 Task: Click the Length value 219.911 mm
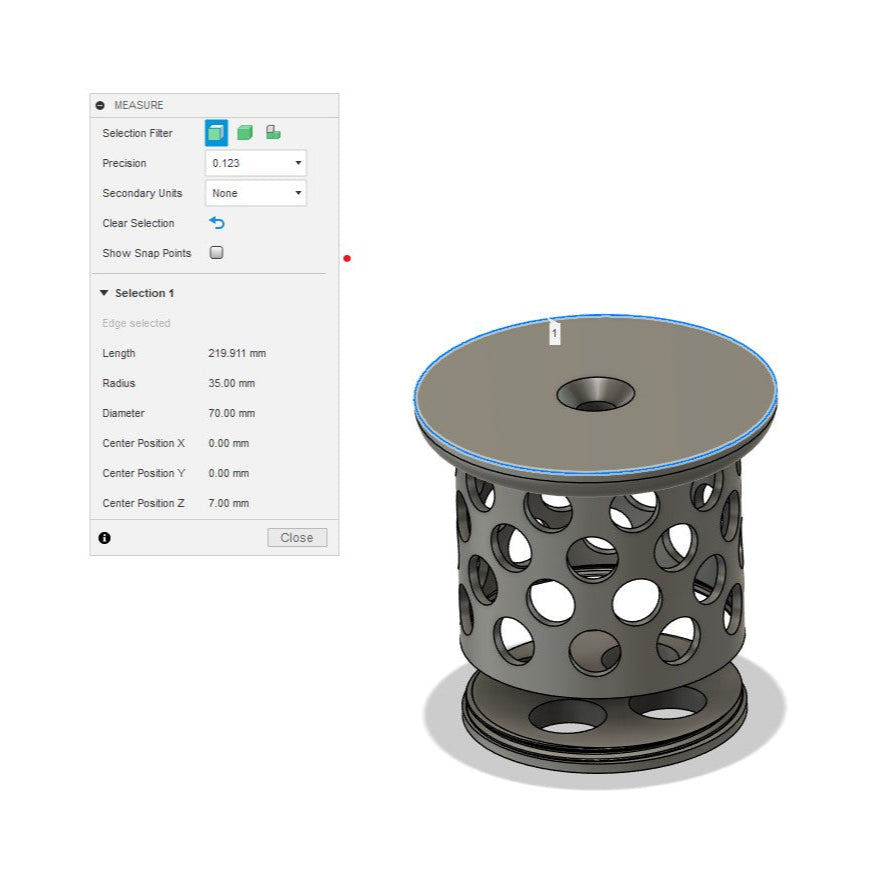(237, 353)
